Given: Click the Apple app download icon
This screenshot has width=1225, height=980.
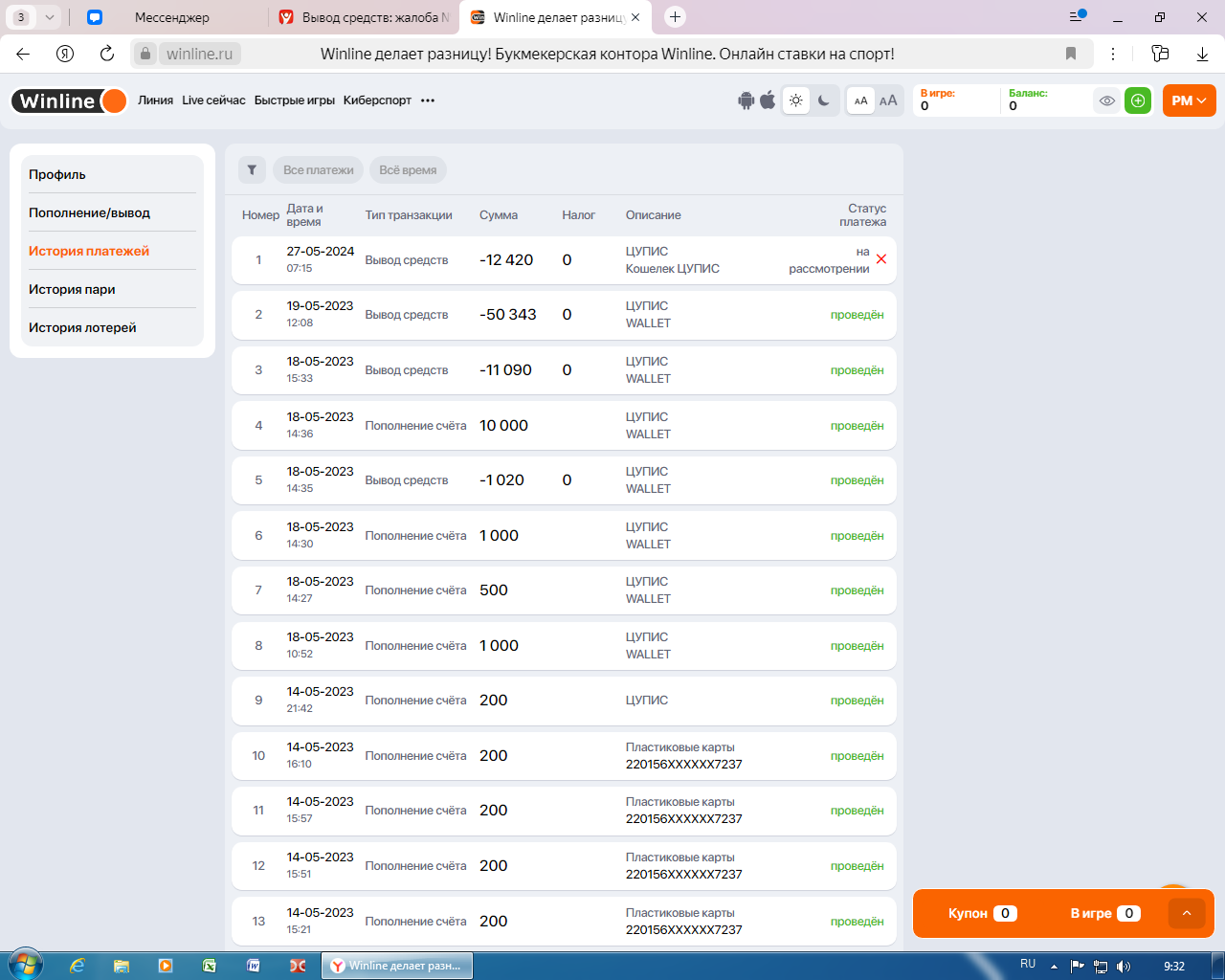Looking at the screenshot, I should 768,100.
